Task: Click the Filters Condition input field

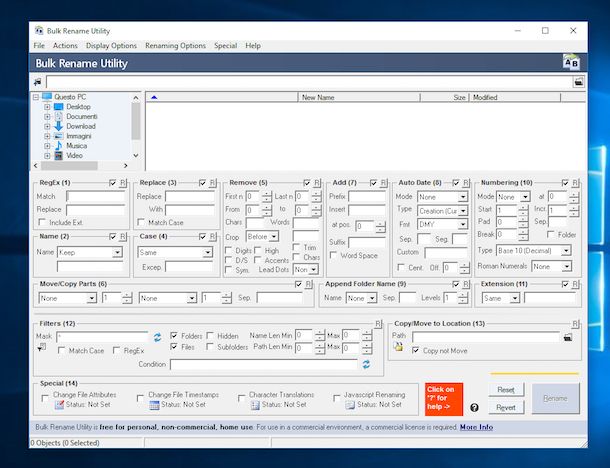Action: click(263, 365)
